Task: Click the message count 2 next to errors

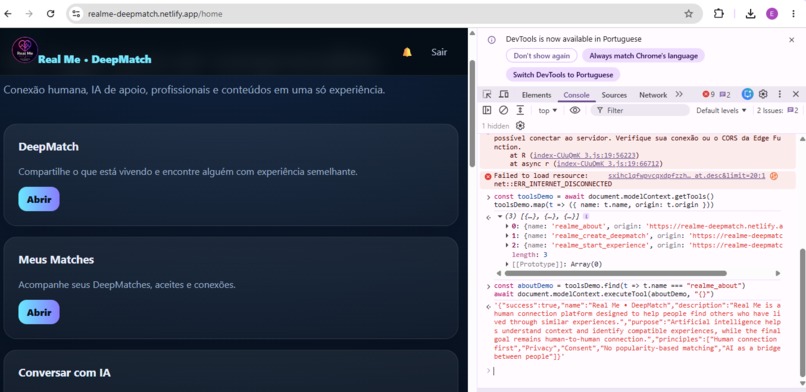Action: pyautogui.click(x=725, y=95)
